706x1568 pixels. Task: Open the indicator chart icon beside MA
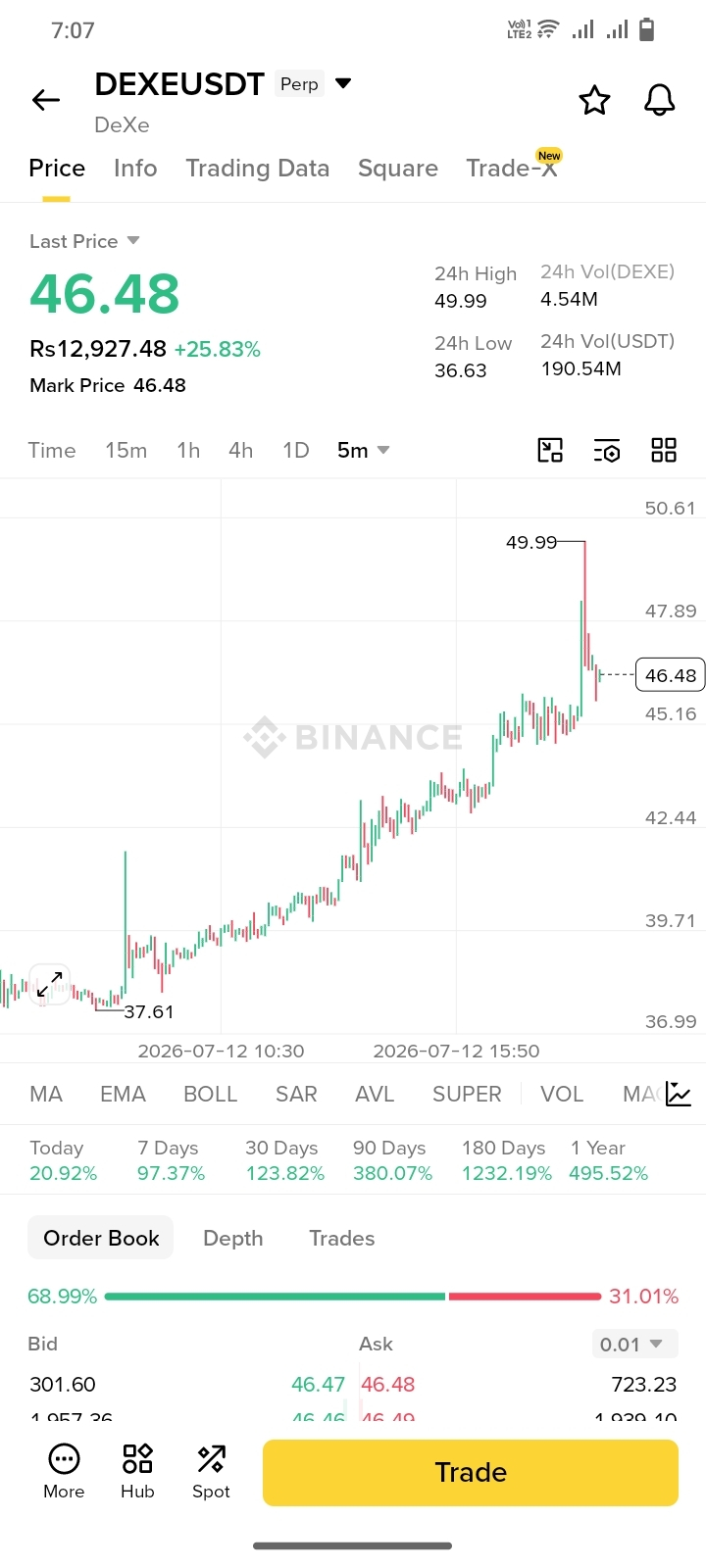[x=679, y=1094]
